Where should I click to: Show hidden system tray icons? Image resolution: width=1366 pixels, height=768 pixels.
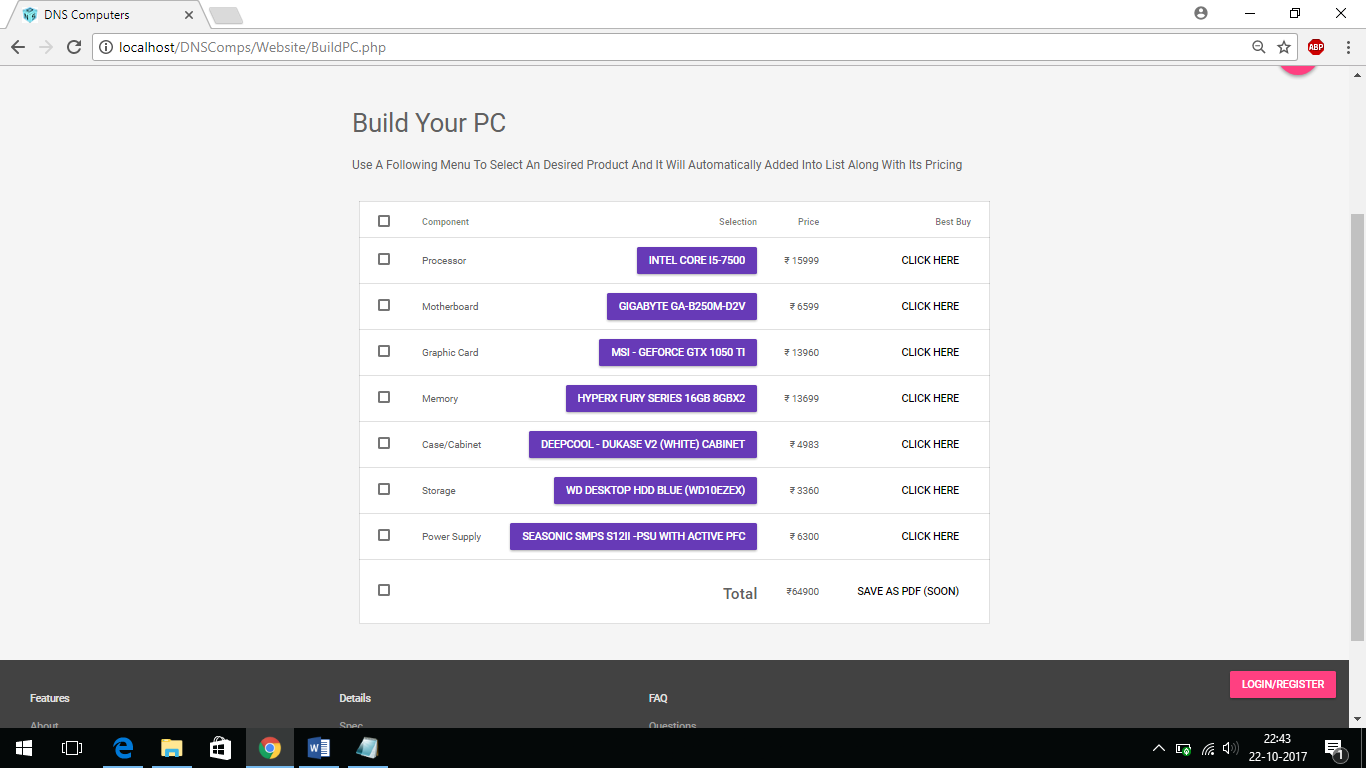[x=1159, y=748]
